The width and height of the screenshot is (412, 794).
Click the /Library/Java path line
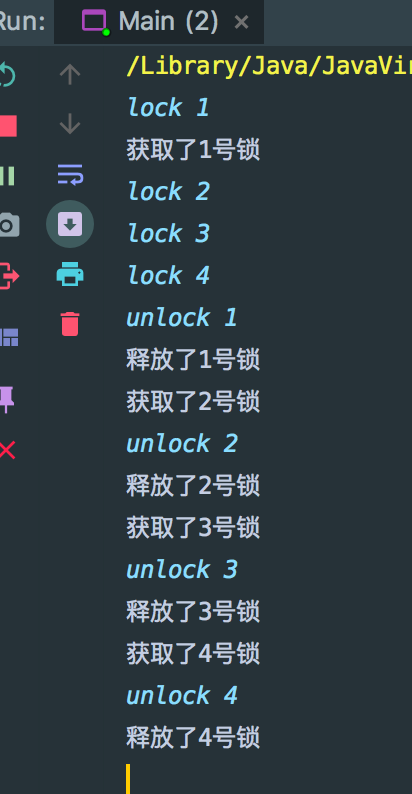[x=269, y=65]
